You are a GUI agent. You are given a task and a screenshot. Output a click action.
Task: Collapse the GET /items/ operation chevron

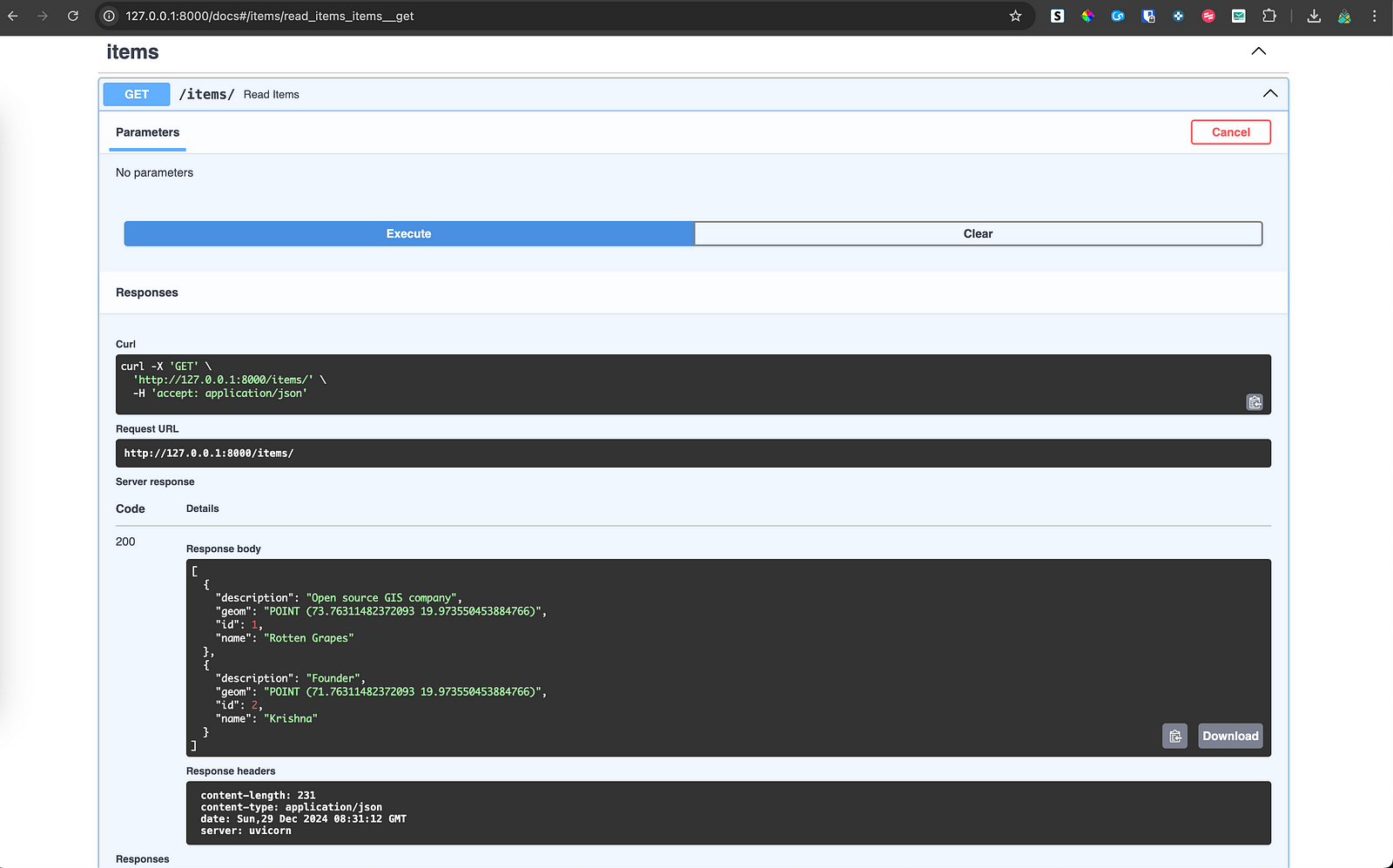1270,94
